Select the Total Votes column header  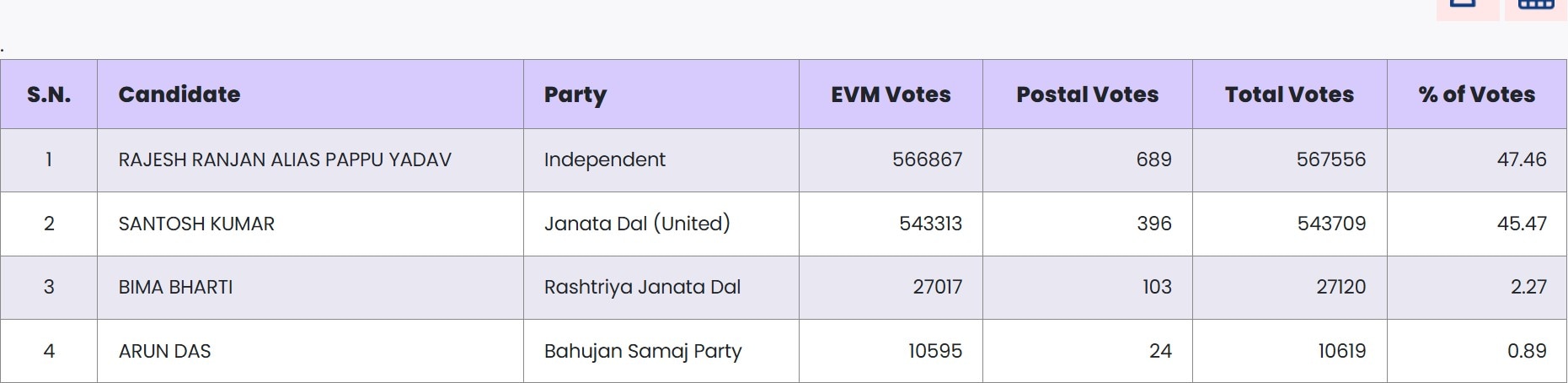tap(1289, 94)
